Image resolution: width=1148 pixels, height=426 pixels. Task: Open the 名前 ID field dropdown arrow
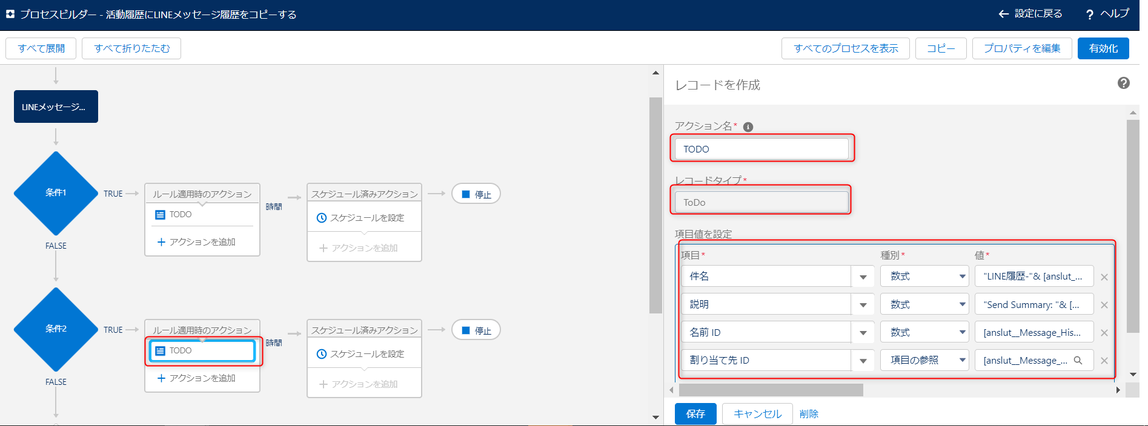coord(862,333)
